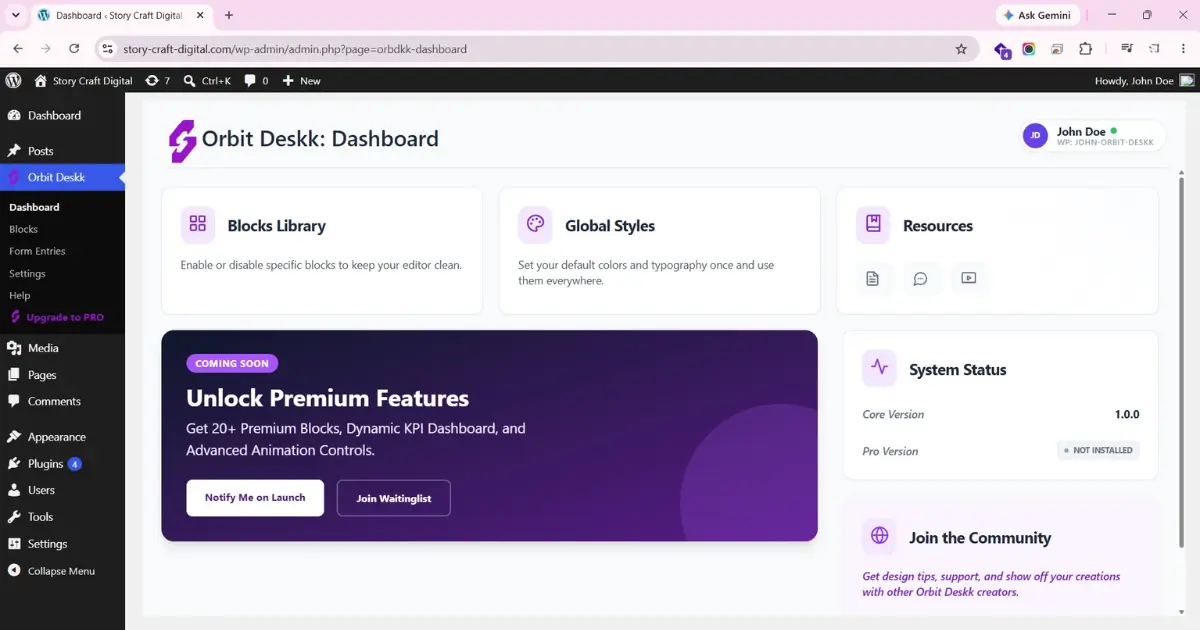Click the System Status activity icon

pyautogui.click(x=880, y=368)
